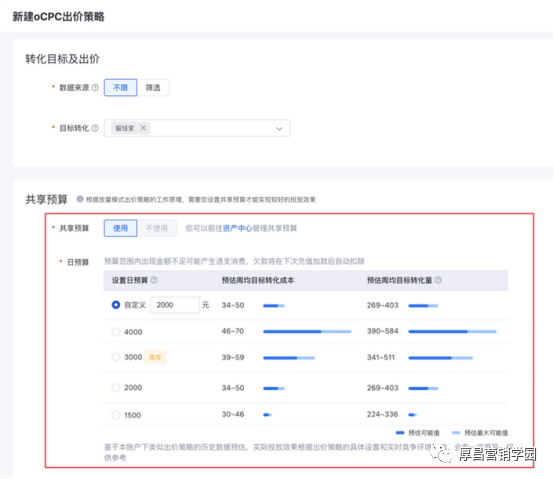Click the 新建oCPC出价策略 page title
554x479 pixels.
pos(59,17)
